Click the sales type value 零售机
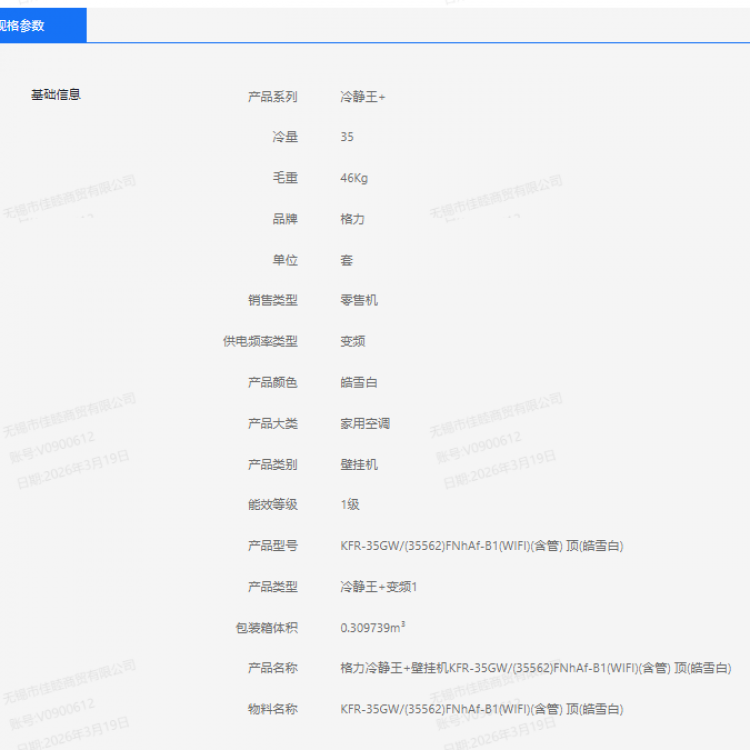The image size is (750, 750). click(x=359, y=300)
